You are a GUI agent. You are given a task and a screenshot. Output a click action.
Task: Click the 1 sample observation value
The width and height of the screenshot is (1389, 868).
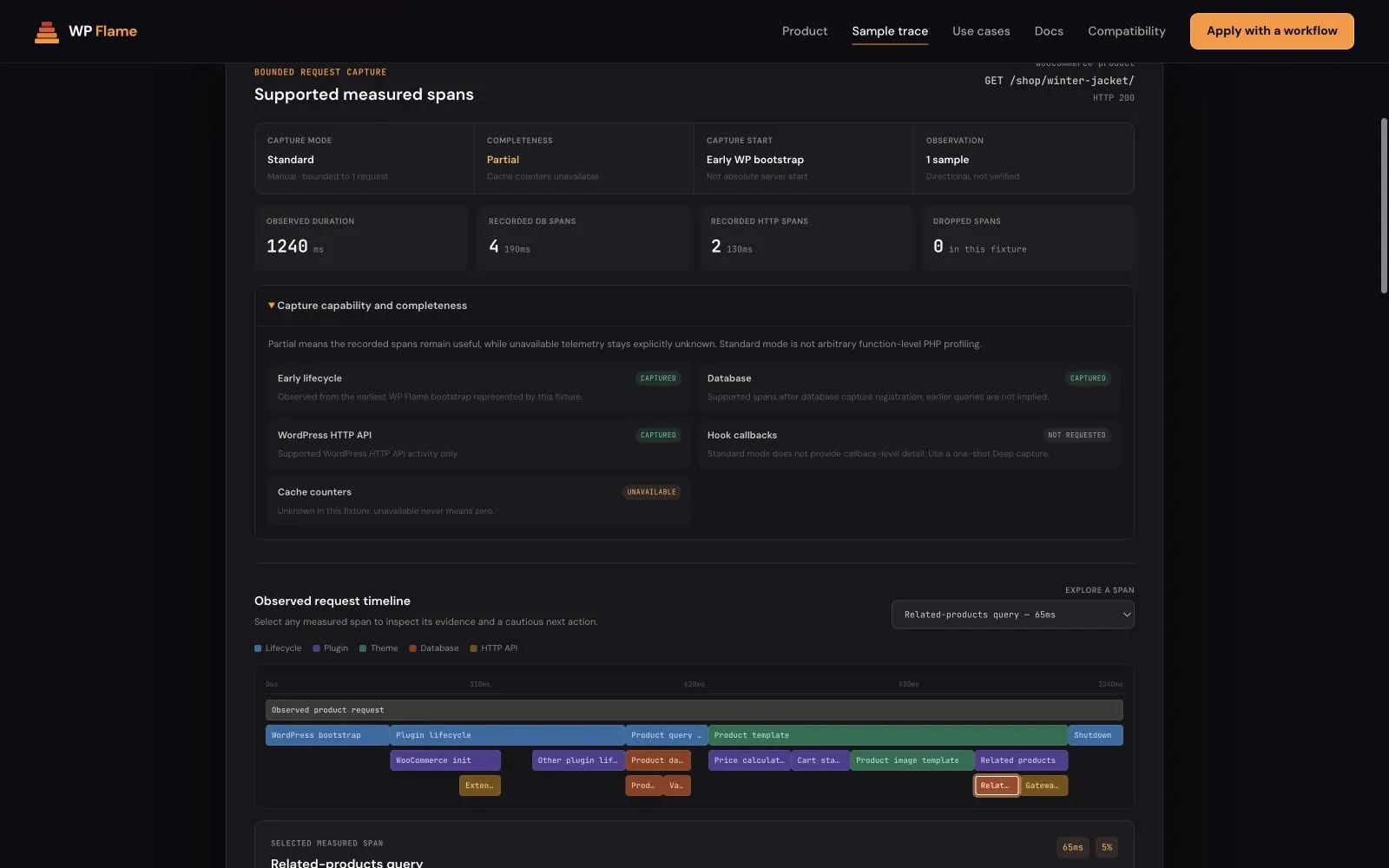(x=947, y=160)
